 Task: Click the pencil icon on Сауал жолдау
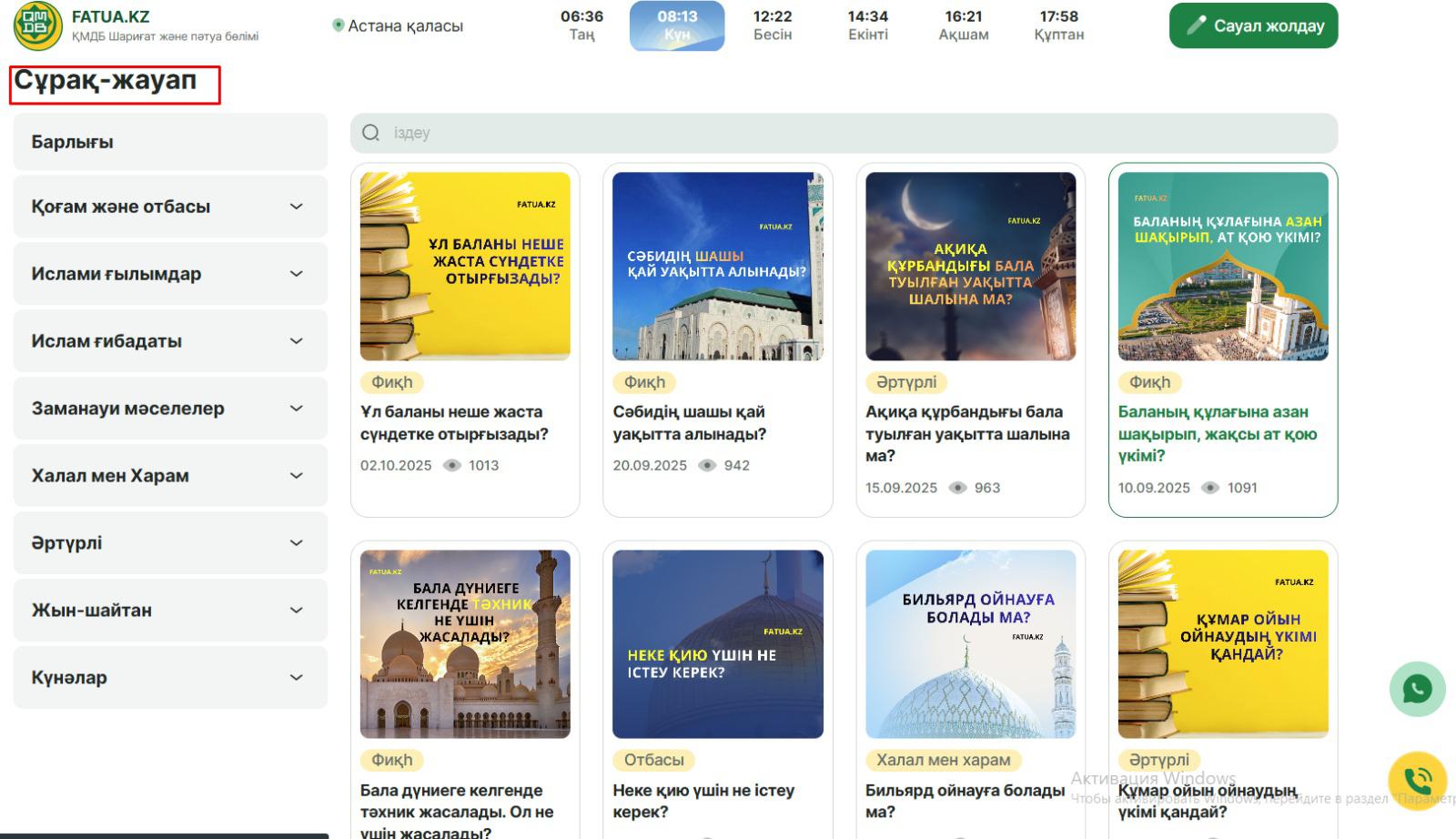click(1196, 25)
